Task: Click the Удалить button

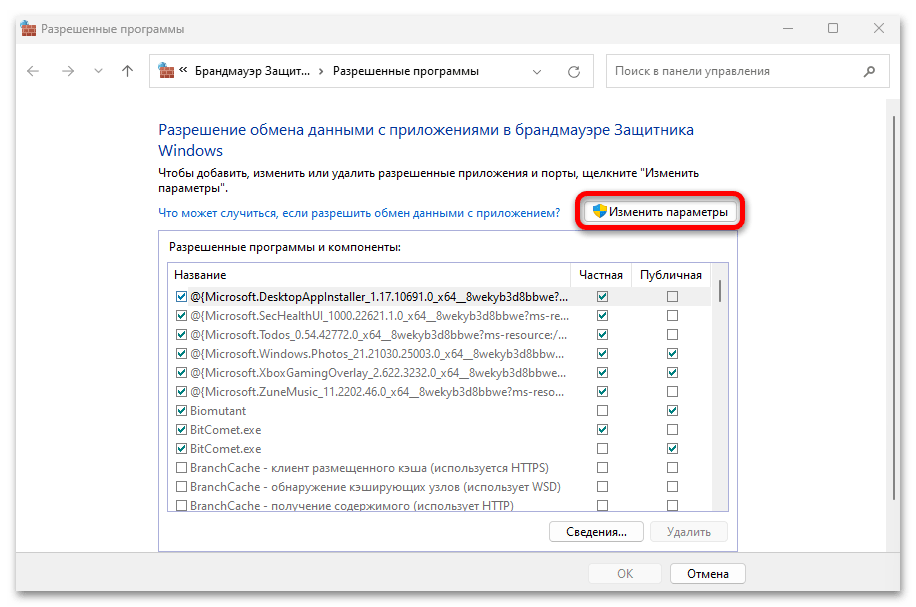Action: [x=689, y=532]
